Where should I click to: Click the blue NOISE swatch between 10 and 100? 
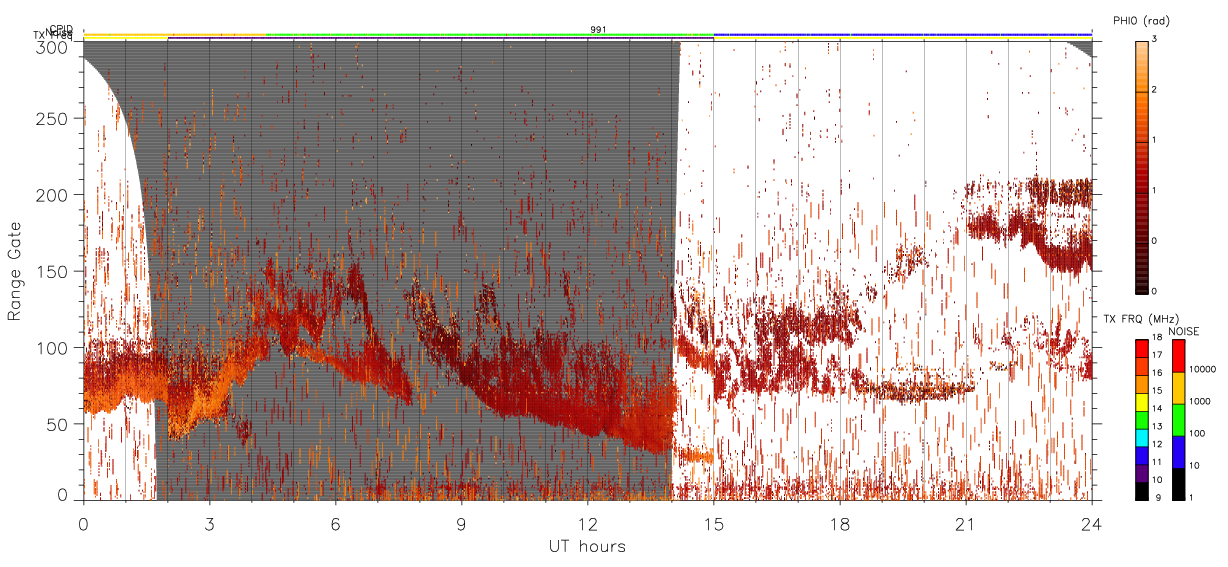pos(1178,452)
